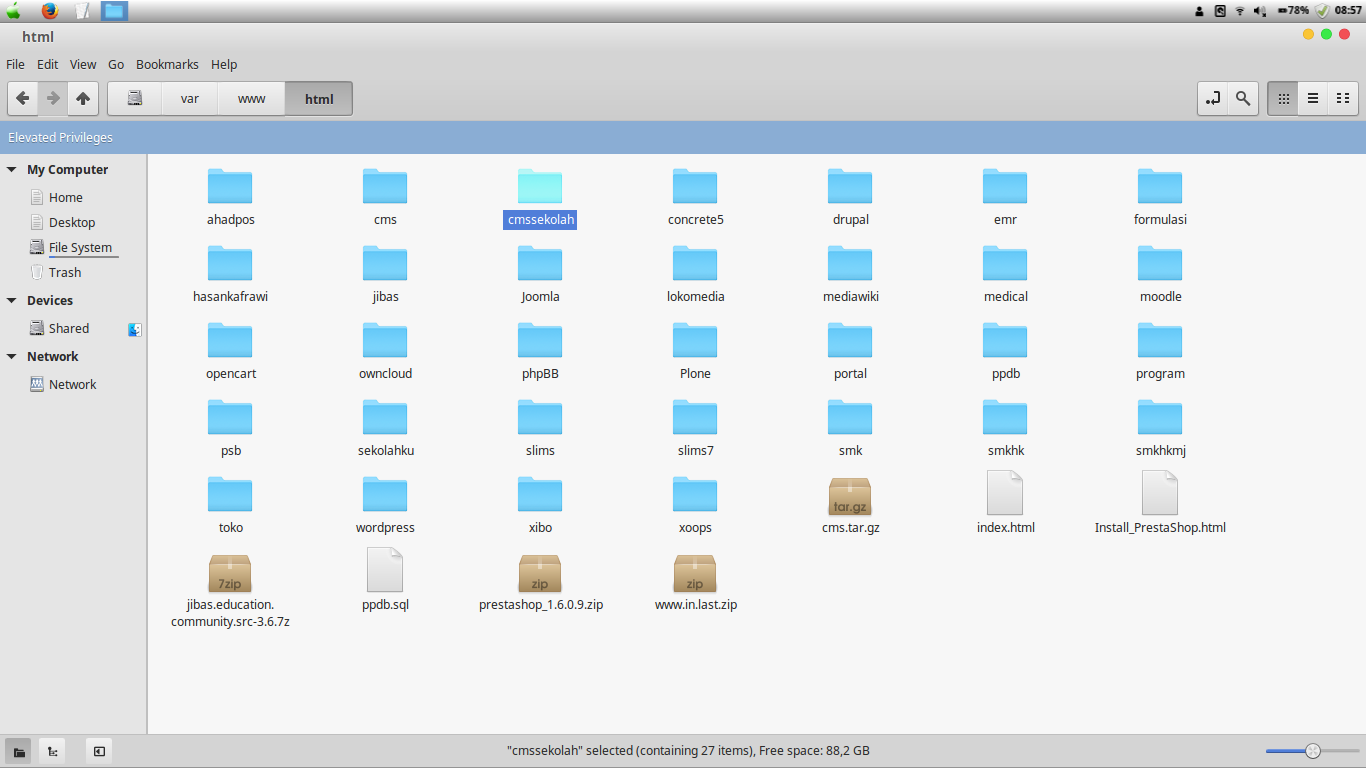This screenshot has height=768, width=1366.
Task: Select the owncloud folder
Action: [x=385, y=352]
